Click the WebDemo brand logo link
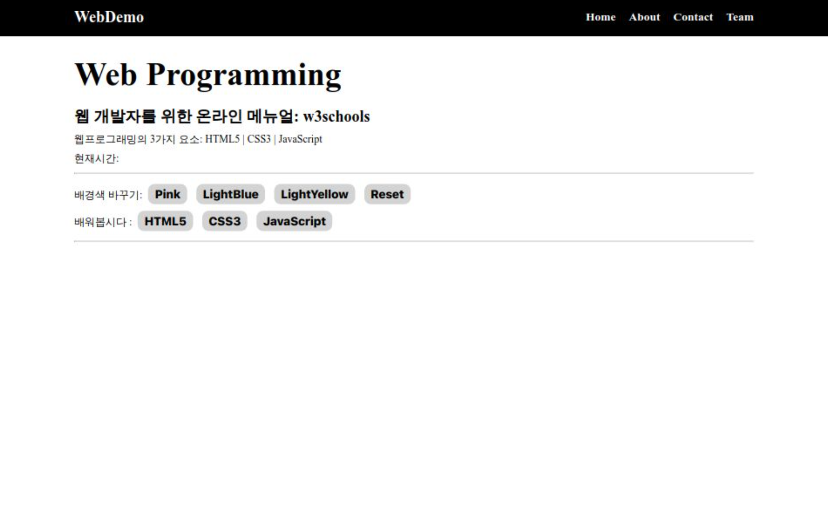 [x=109, y=17]
